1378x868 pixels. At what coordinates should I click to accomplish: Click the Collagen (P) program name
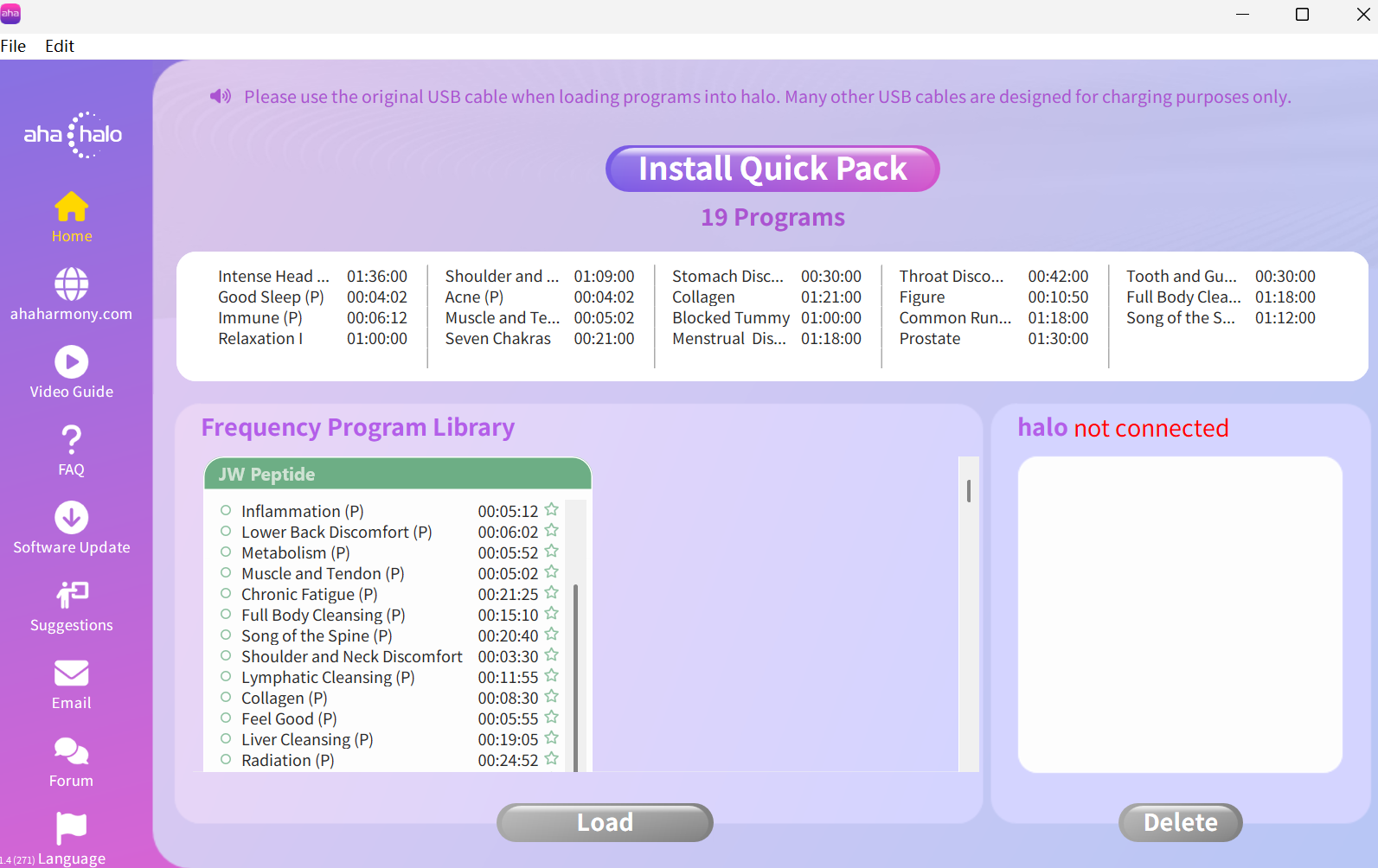point(285,698)
